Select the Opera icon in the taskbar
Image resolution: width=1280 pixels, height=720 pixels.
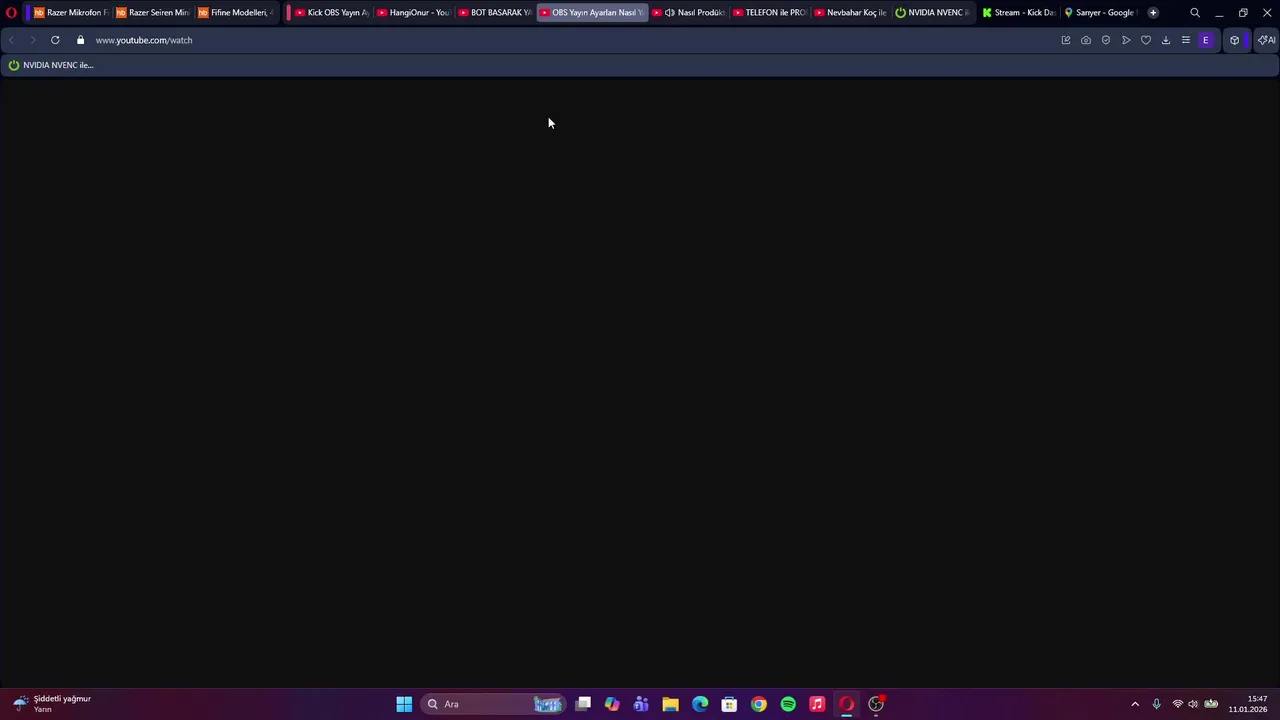pyautogui.click(x=847, y=704)
